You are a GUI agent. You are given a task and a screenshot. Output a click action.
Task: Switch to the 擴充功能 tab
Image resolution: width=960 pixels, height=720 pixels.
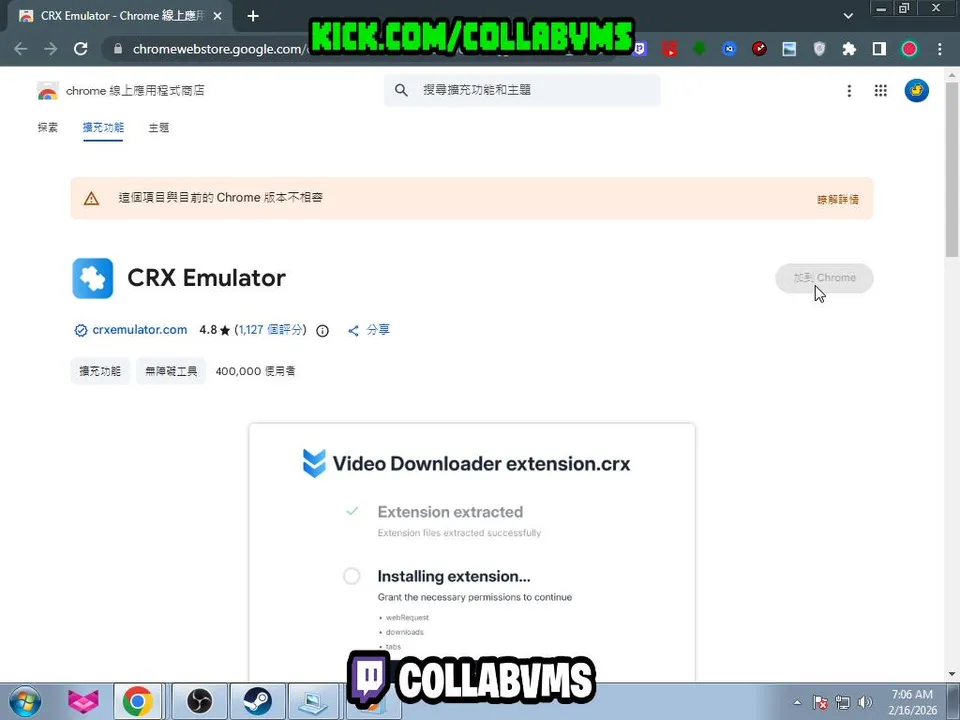click(103, 127)
